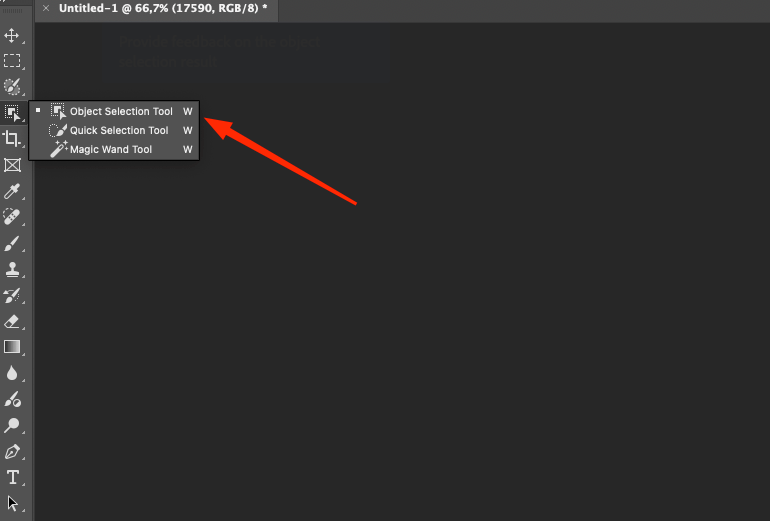Choose the Gradient tool
The height and width of the screenshot is (521, 770).
(12, 347)
